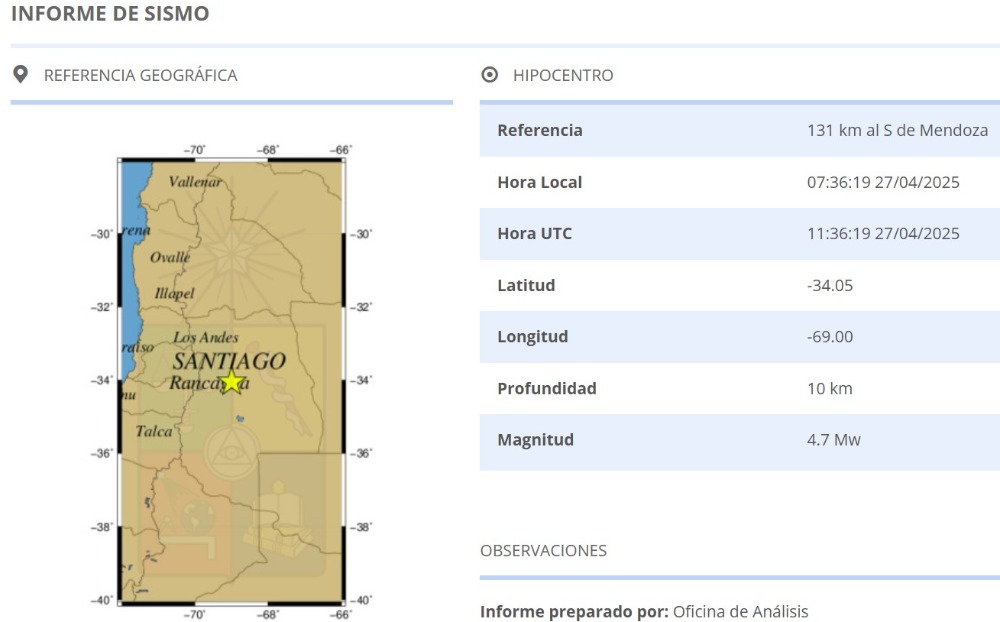Select the Longitud value -69.00
The height and width of the screenshot is (622, 1000).
click(830, 337)
